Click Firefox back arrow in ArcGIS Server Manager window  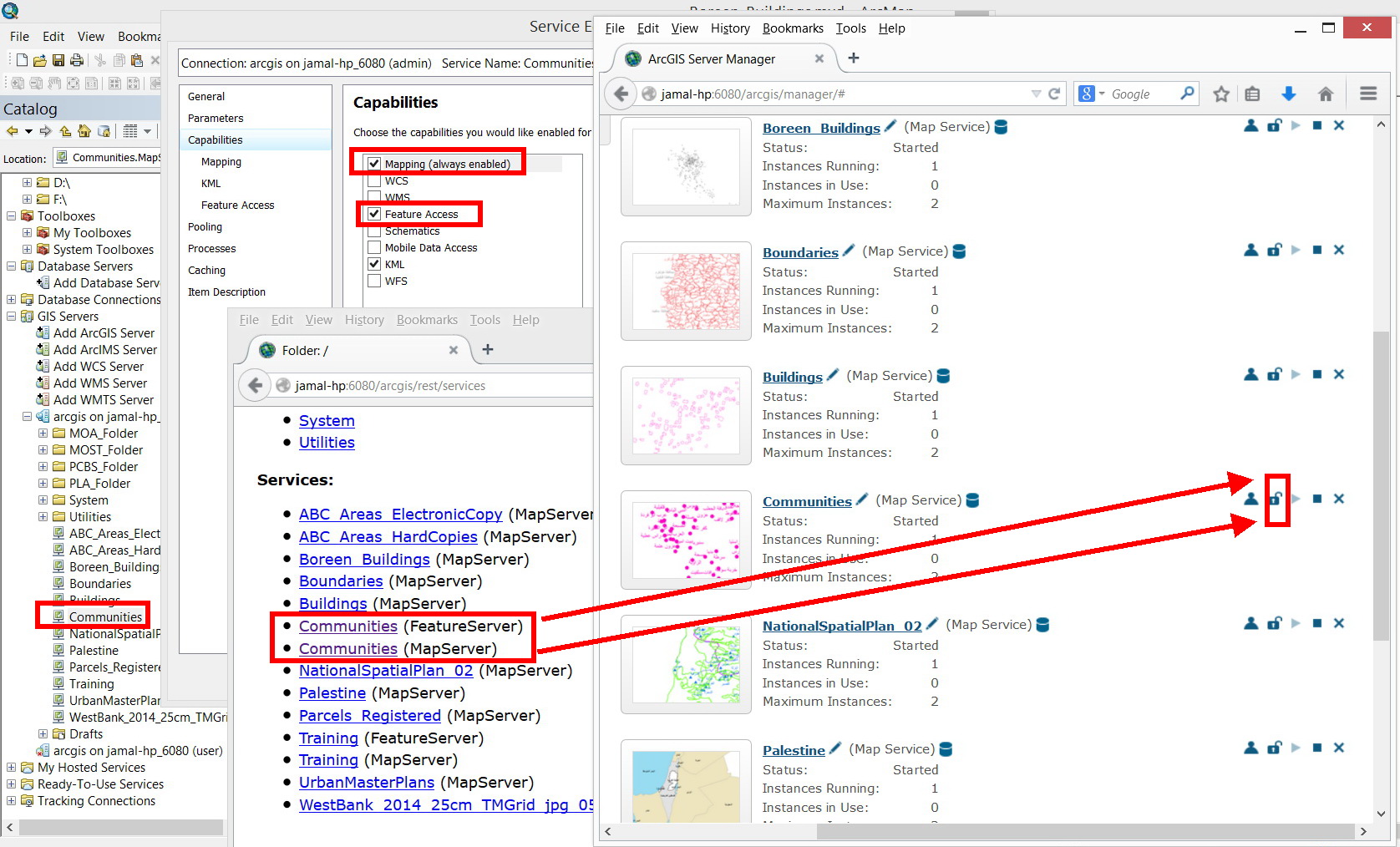click(621, 94)
